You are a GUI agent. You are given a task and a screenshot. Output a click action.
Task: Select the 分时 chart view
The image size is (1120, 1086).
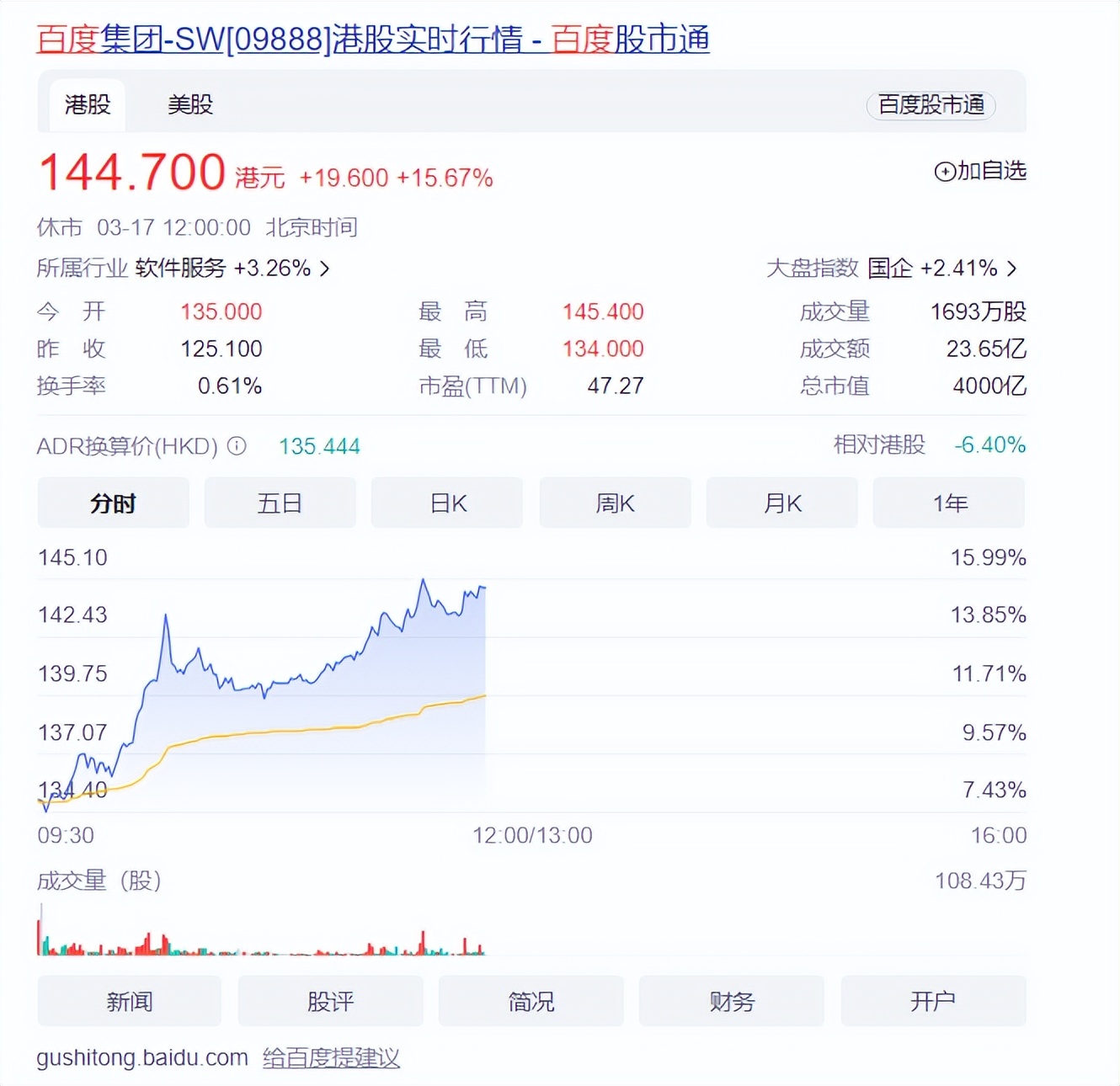coord(113,502)
